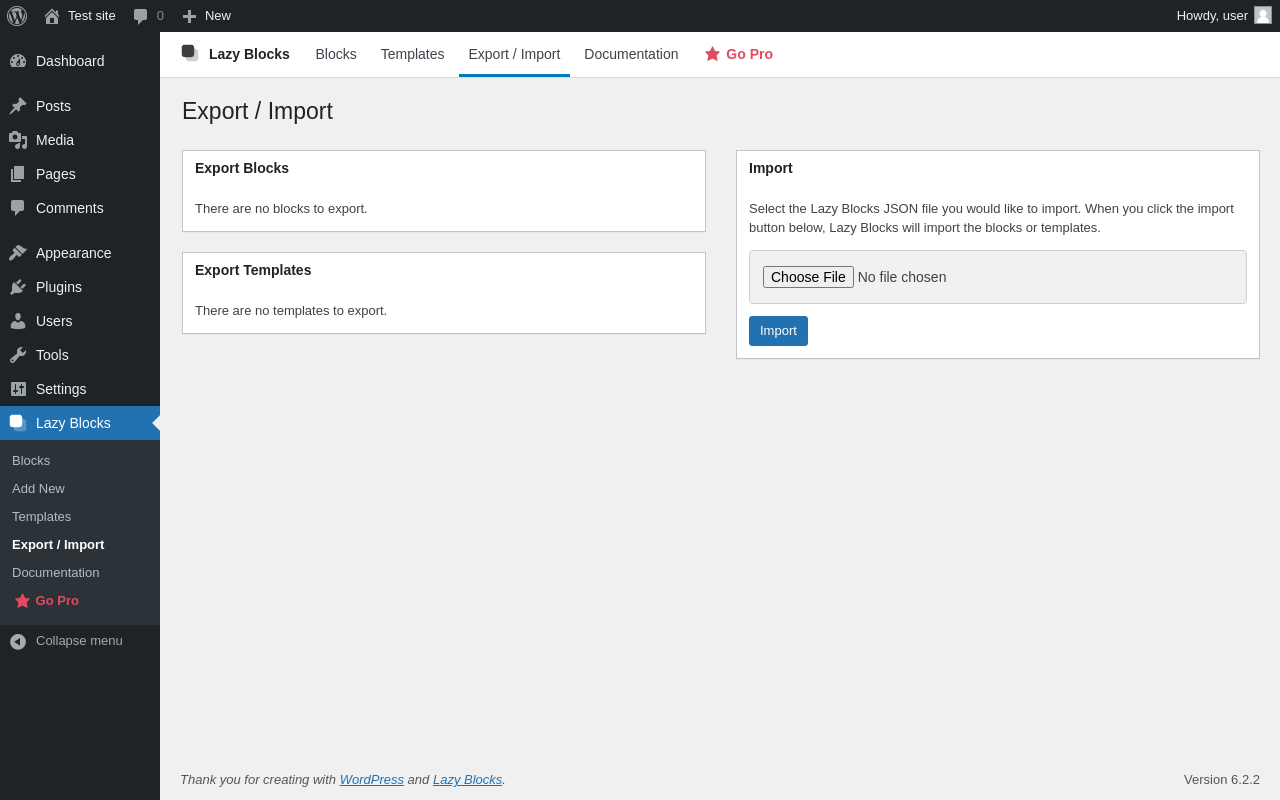Click the user avatar in admin bar
This screenshot has height=800, width=1280.
click(1263, 15)
